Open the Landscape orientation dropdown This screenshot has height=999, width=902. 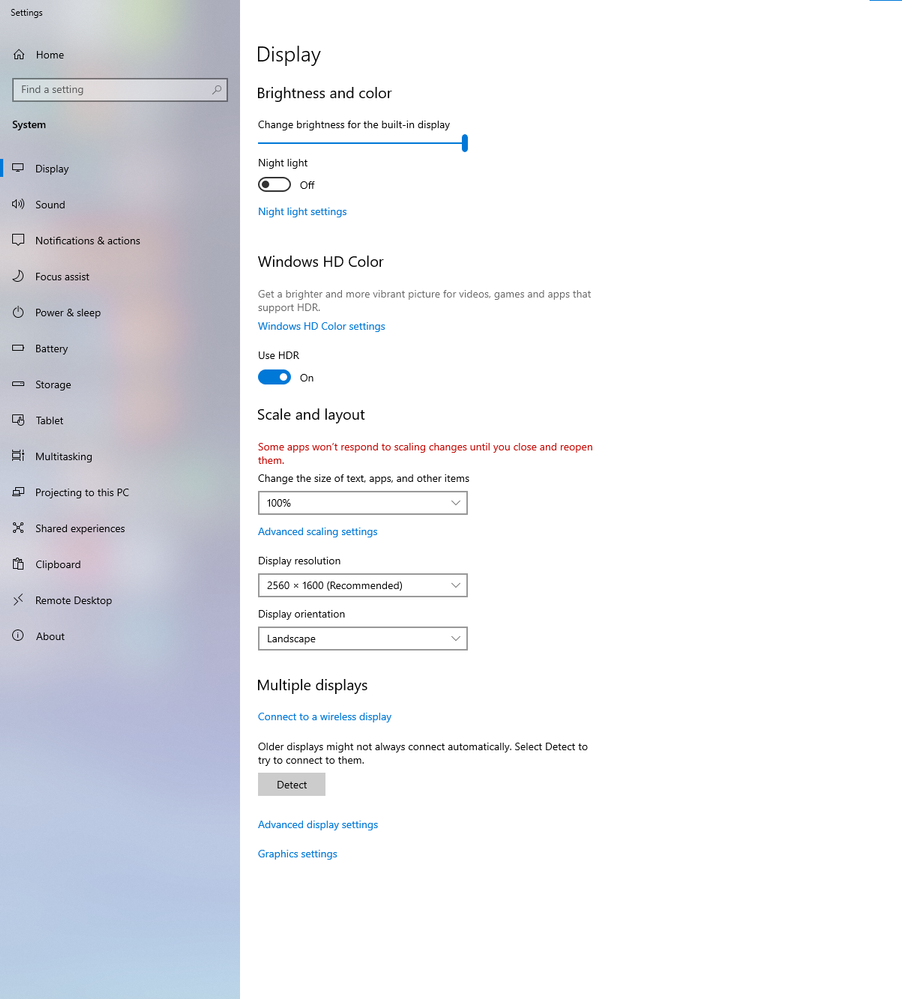click(362, 638)
